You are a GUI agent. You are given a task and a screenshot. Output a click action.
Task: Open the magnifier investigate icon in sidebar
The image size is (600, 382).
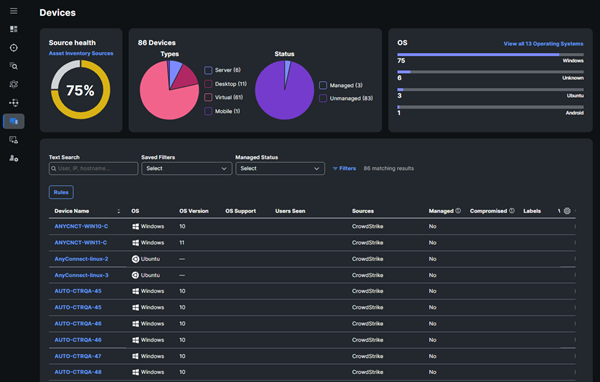pos(14,66)
